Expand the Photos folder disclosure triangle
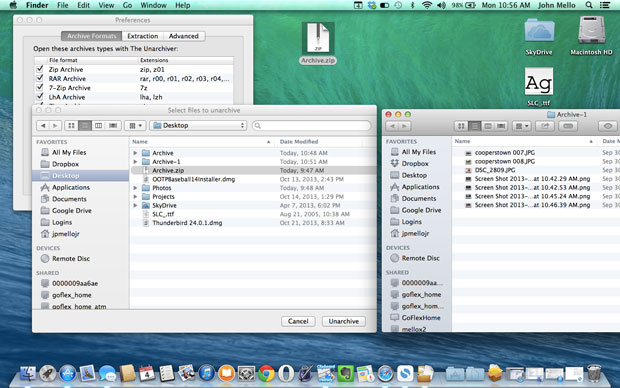This screenshot has height=388, width=620. point(135,188)
